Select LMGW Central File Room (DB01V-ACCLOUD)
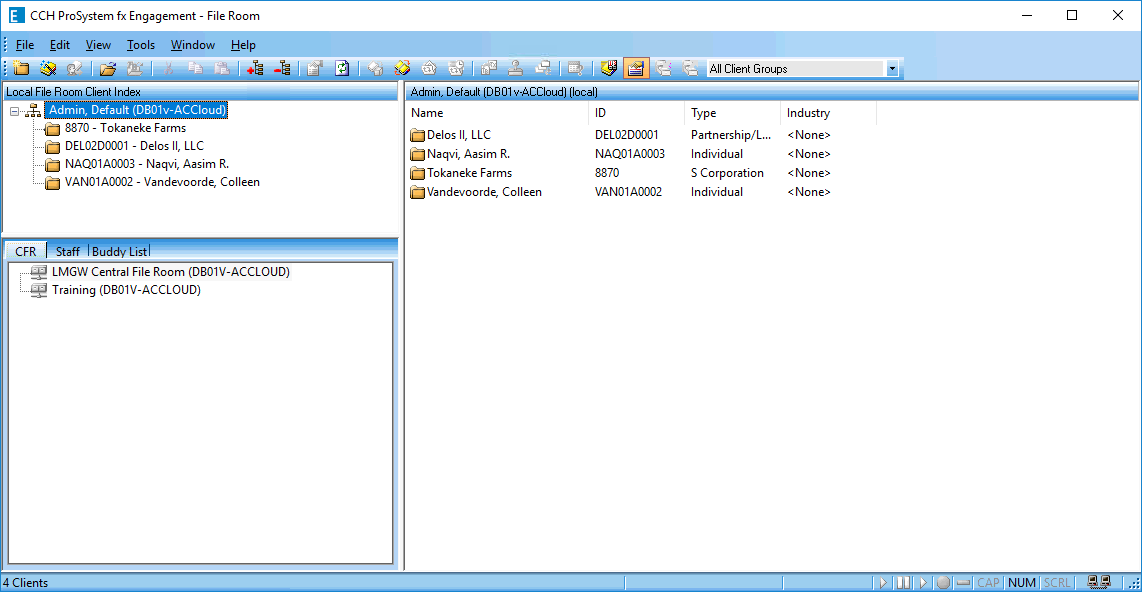Image resolution: width=1142 pixels, height=592 pixels. (170, 272)
